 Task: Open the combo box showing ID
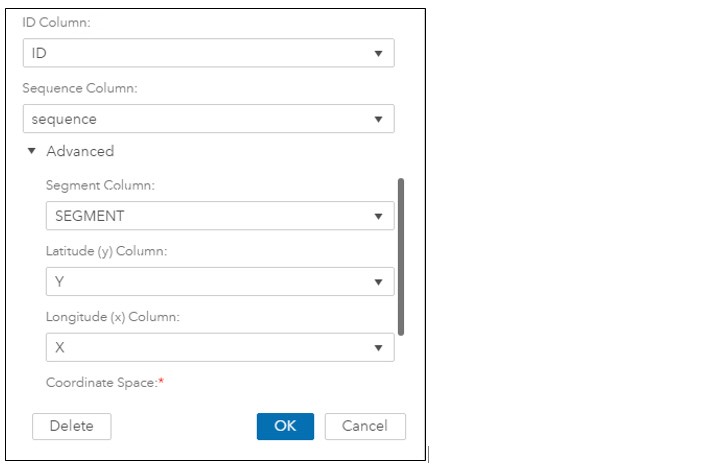(209, 53)
